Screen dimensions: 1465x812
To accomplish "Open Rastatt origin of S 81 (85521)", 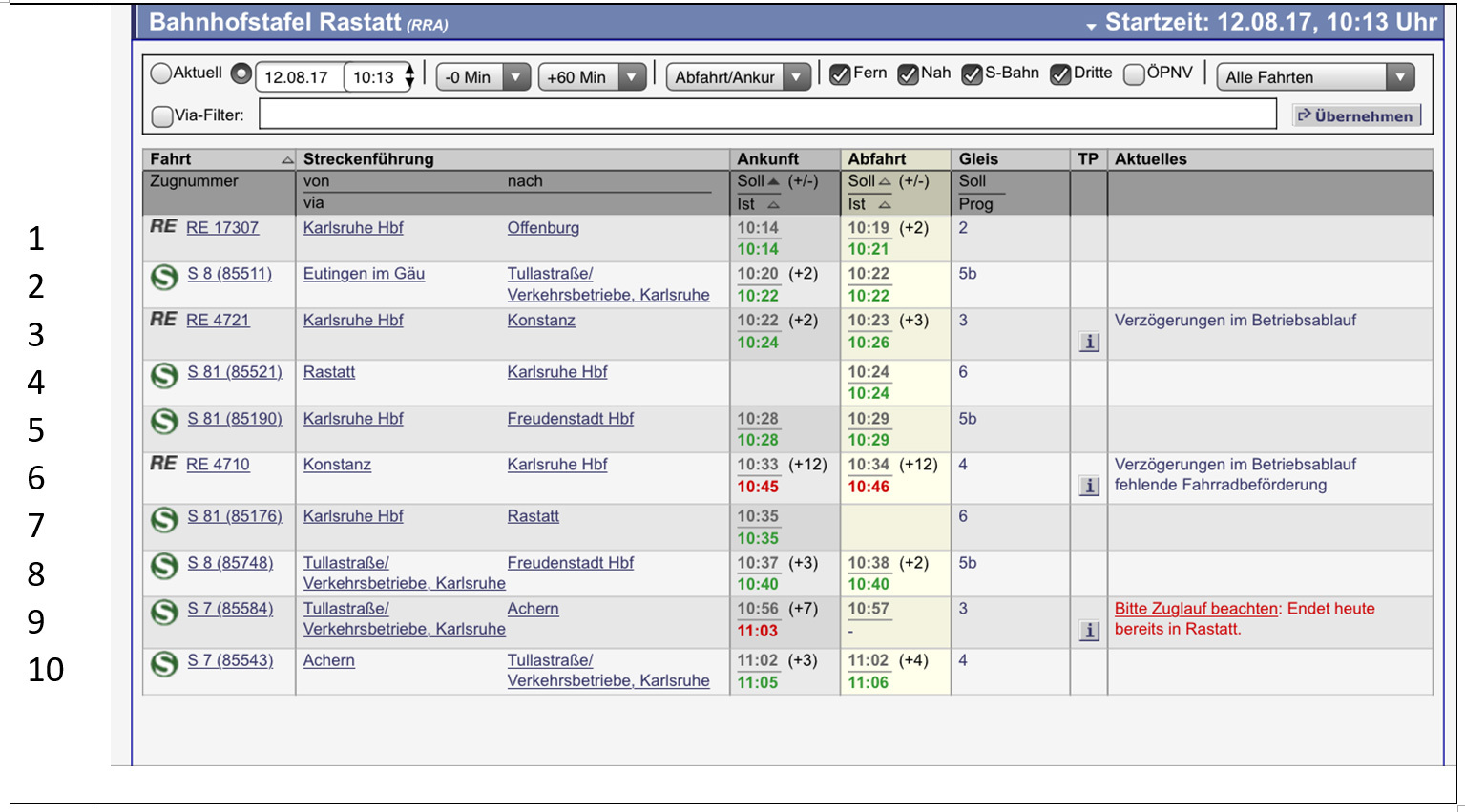I will pos(329,371).
